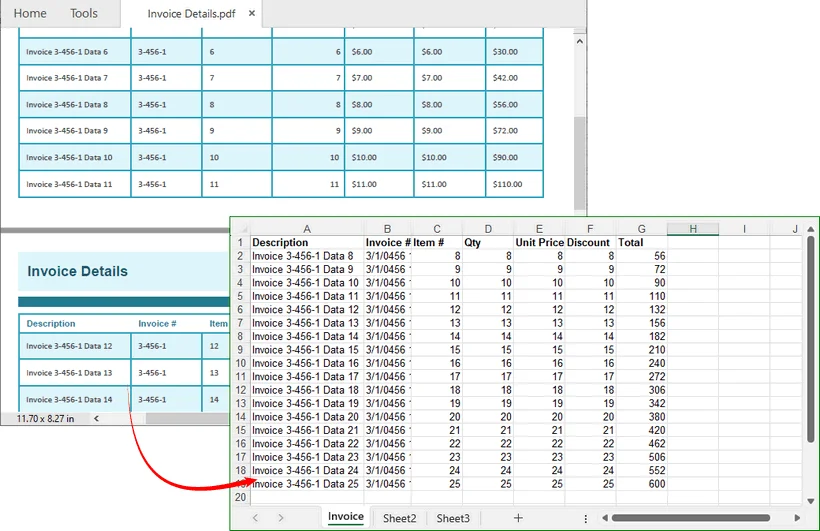Select column A header
This screenshot has width=820, height=531.
tap(307, 229)
